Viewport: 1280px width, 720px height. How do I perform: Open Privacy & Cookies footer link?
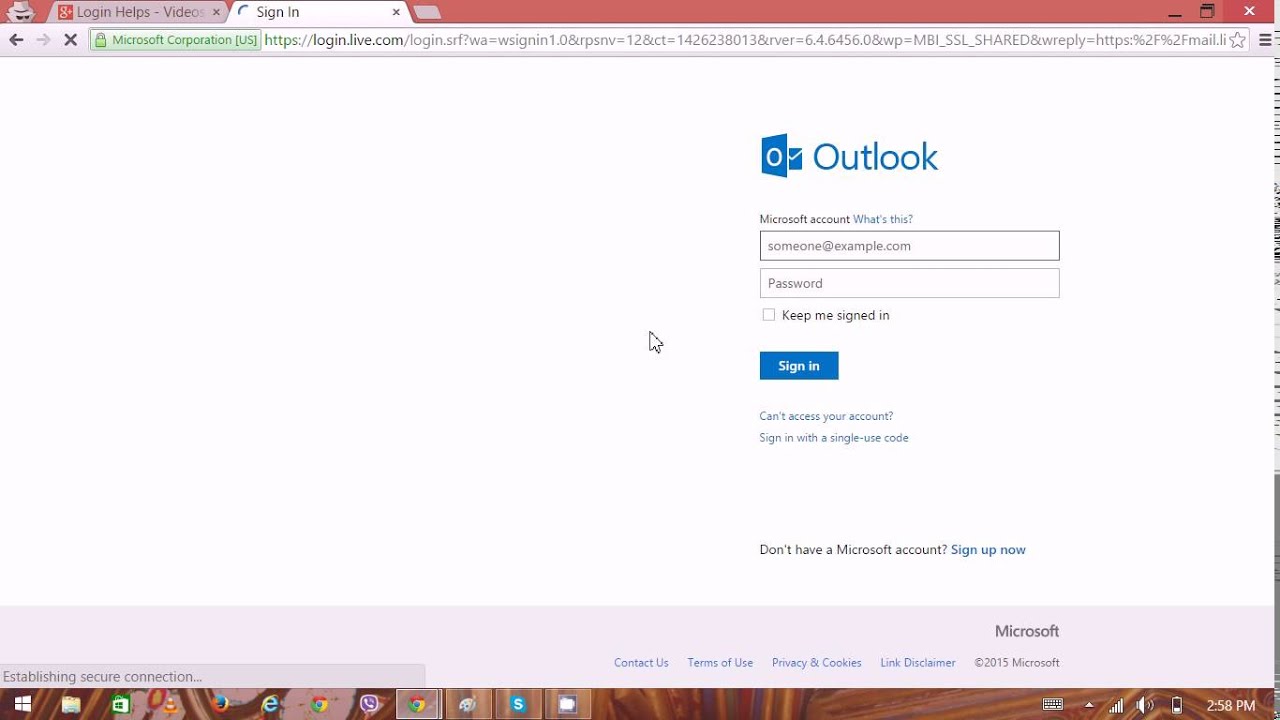(817, 663)
